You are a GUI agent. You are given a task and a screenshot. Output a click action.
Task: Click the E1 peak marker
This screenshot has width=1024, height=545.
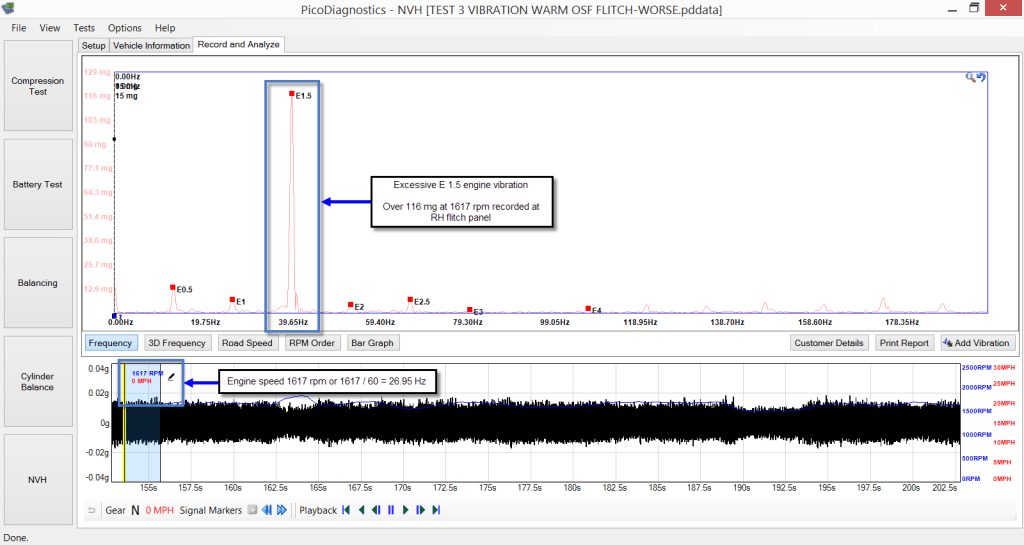[232, 300]
